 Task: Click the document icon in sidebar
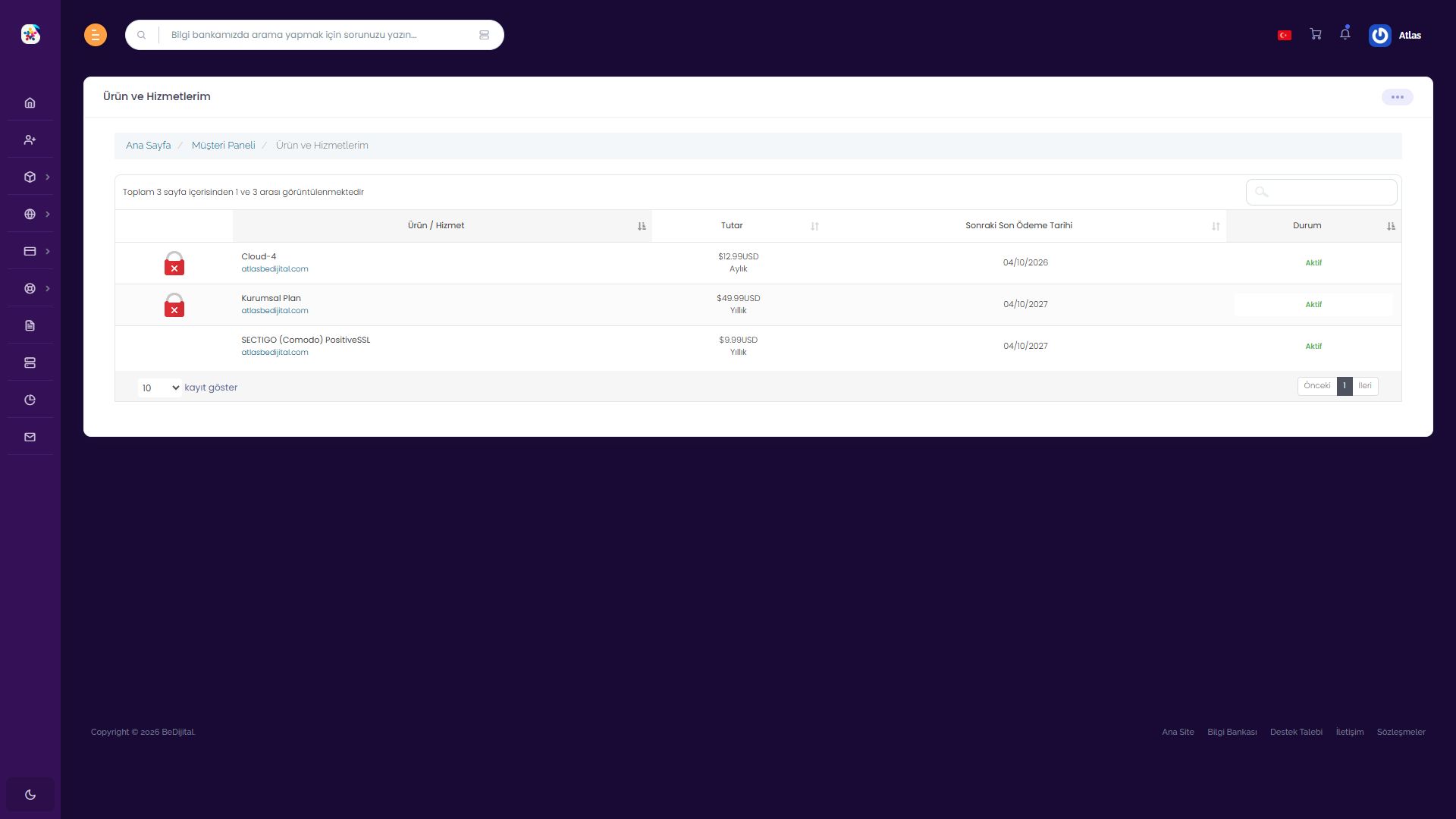tap(30, 325)
